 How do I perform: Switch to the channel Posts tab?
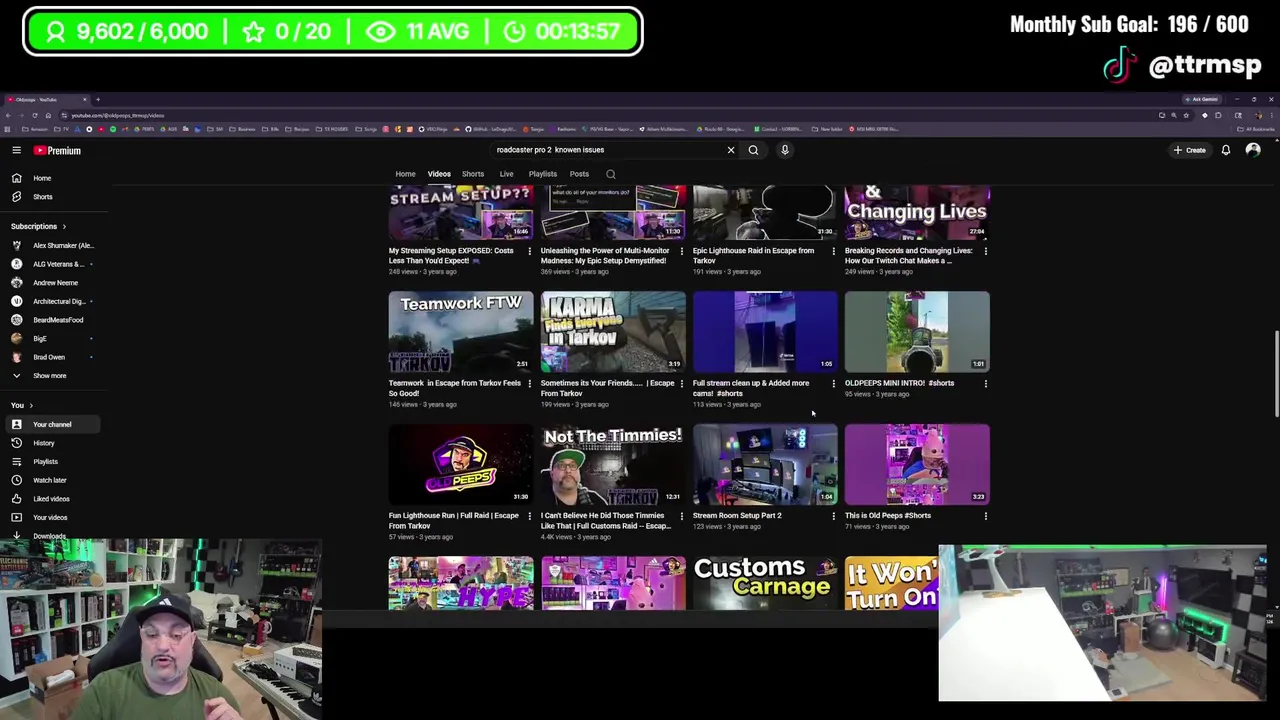click(579, 174)
